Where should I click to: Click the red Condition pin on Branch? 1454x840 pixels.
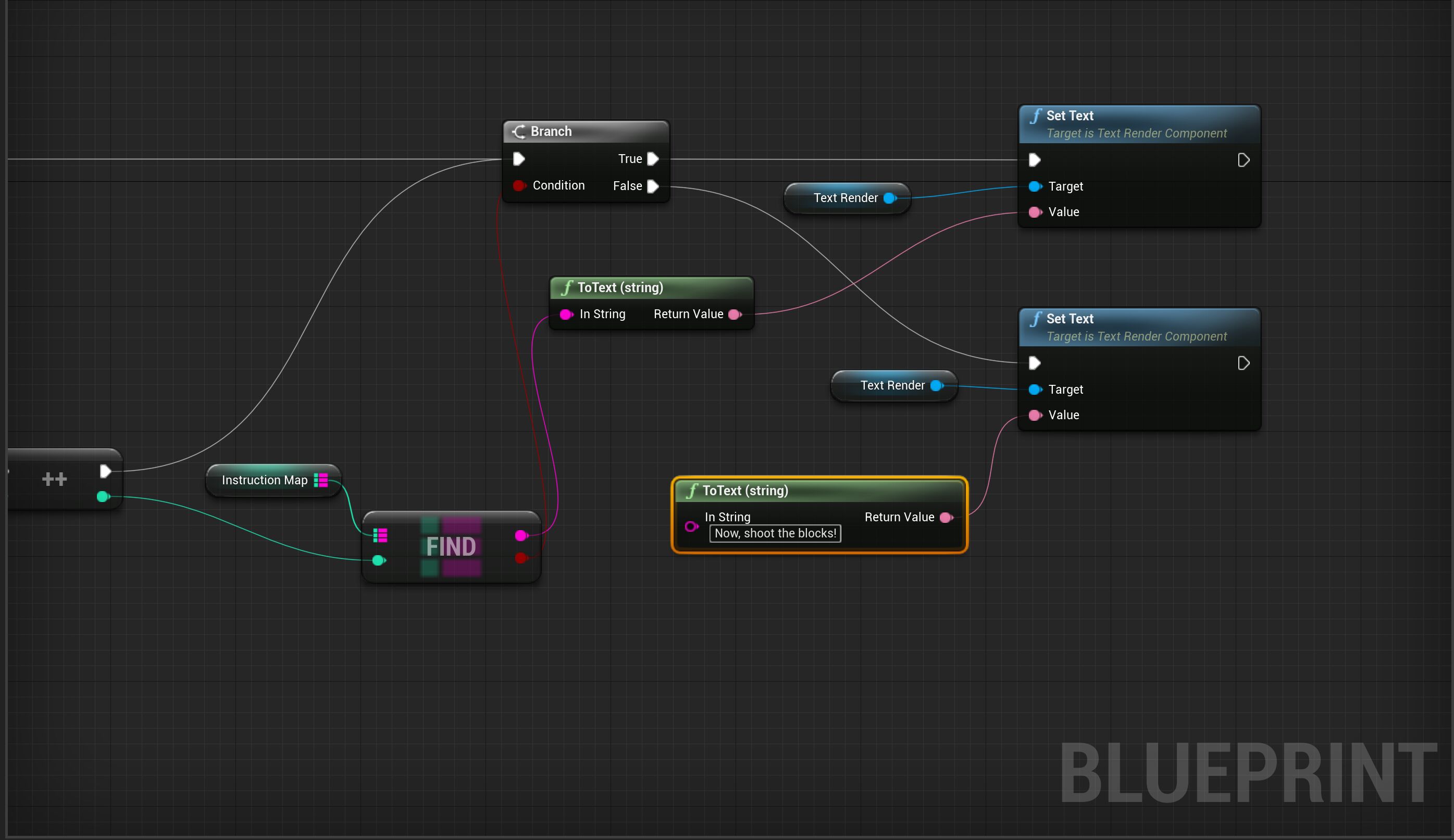pyautogui.click(x=519, y=186)
